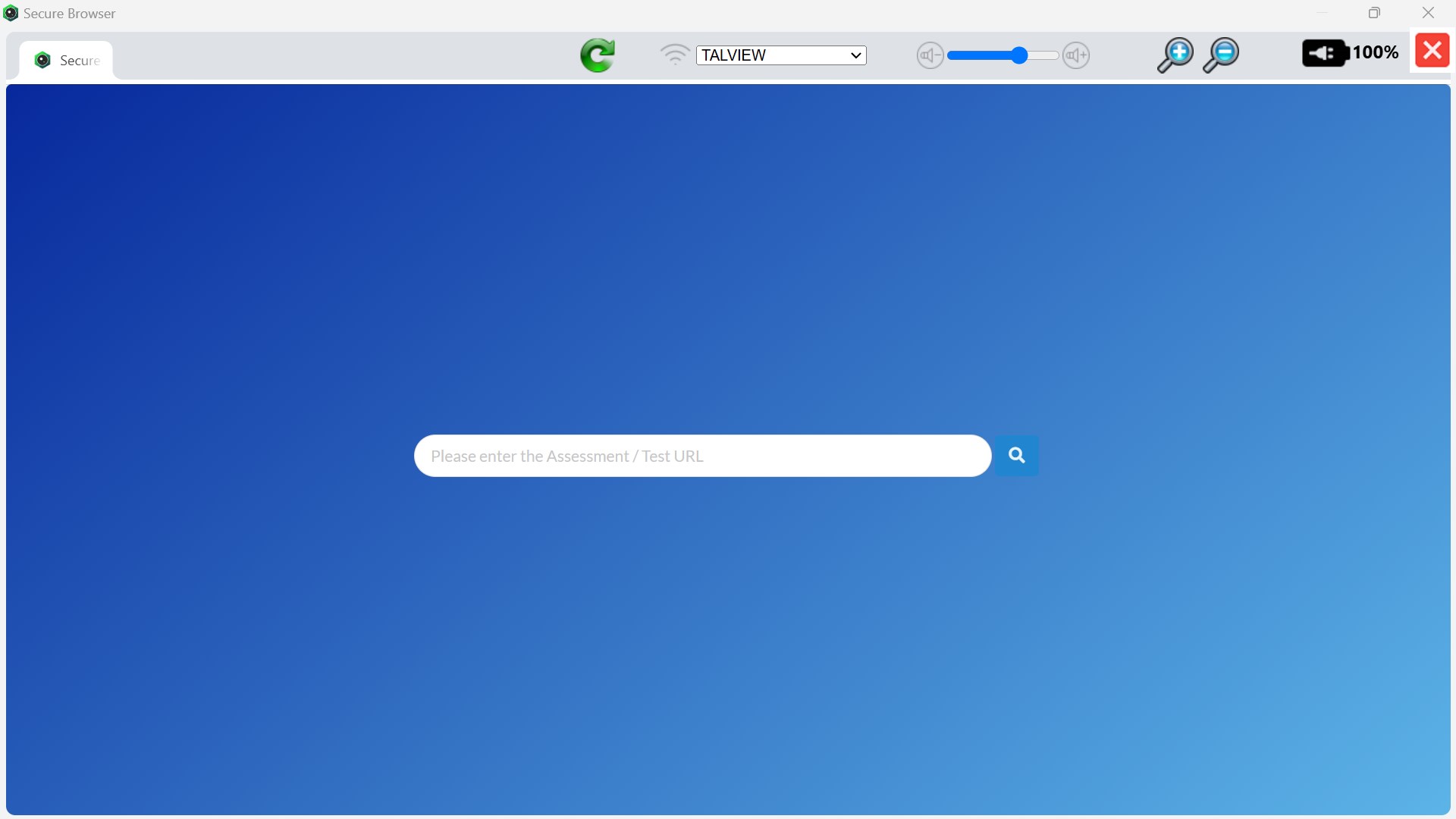
Task: Exit using the red X button
Action: coord(1432,51)
